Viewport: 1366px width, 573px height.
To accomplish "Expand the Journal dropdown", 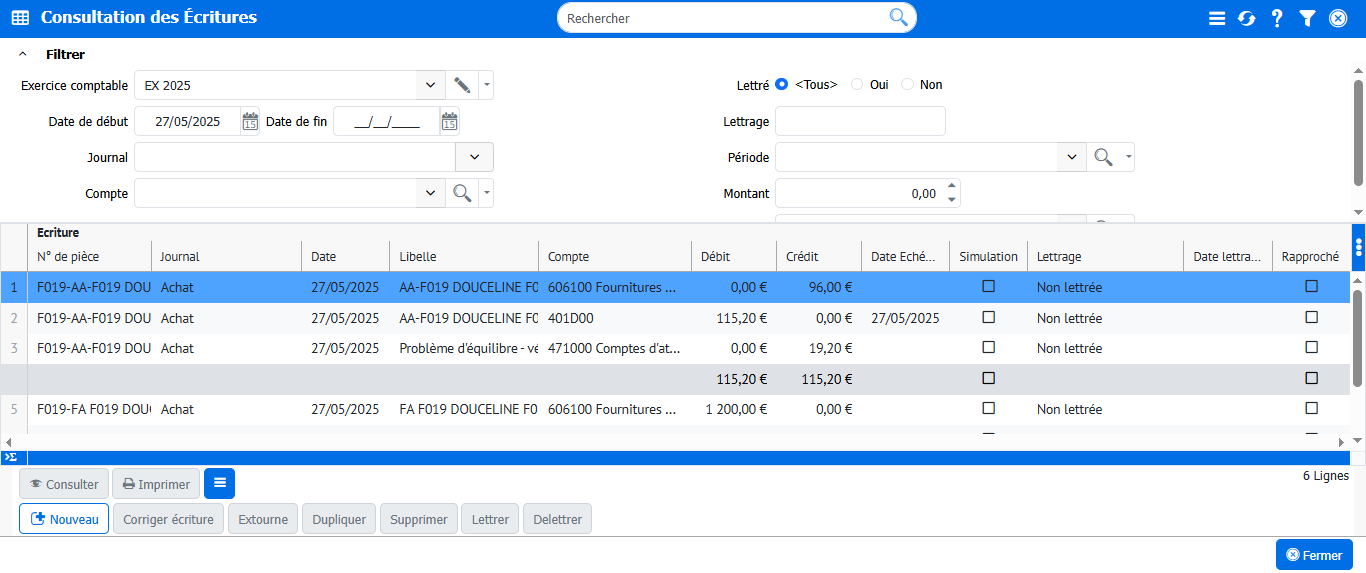I will (x=474, y=157).
